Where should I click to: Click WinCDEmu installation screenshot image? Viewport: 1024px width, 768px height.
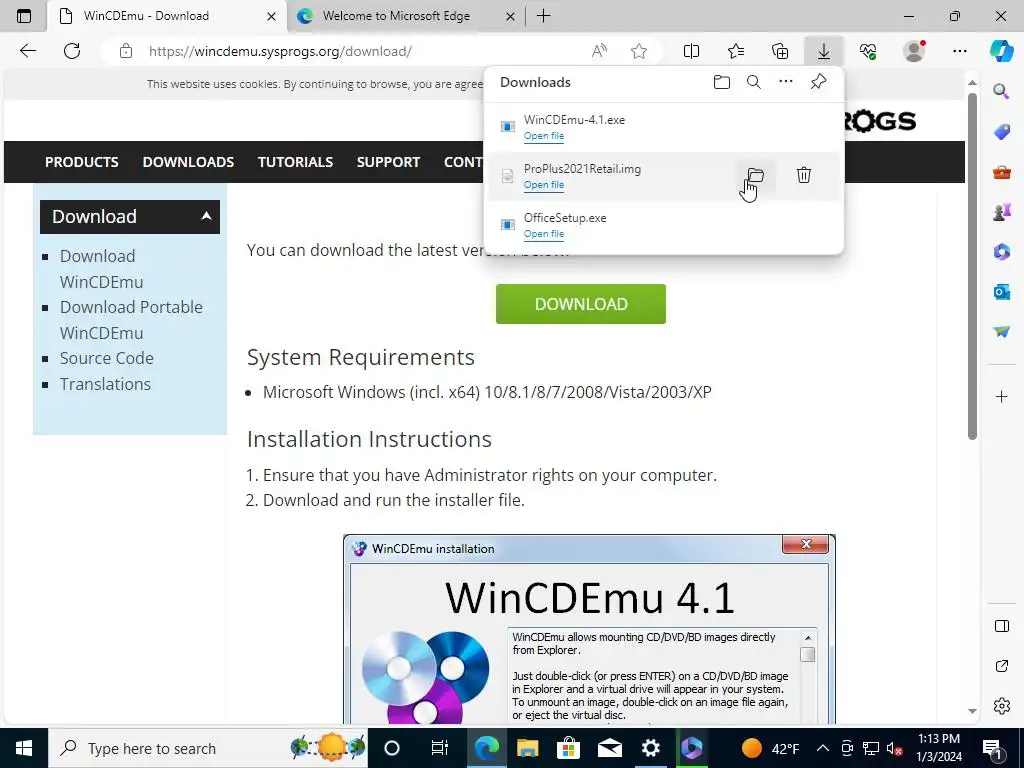589,628
